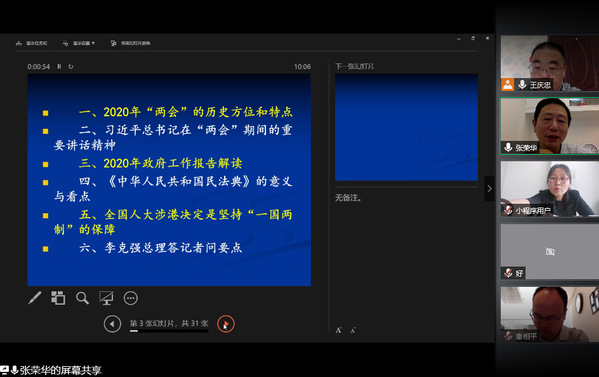Open the see all slides grid view
Screen dimensions: 599x377
(x=58, y=298)
